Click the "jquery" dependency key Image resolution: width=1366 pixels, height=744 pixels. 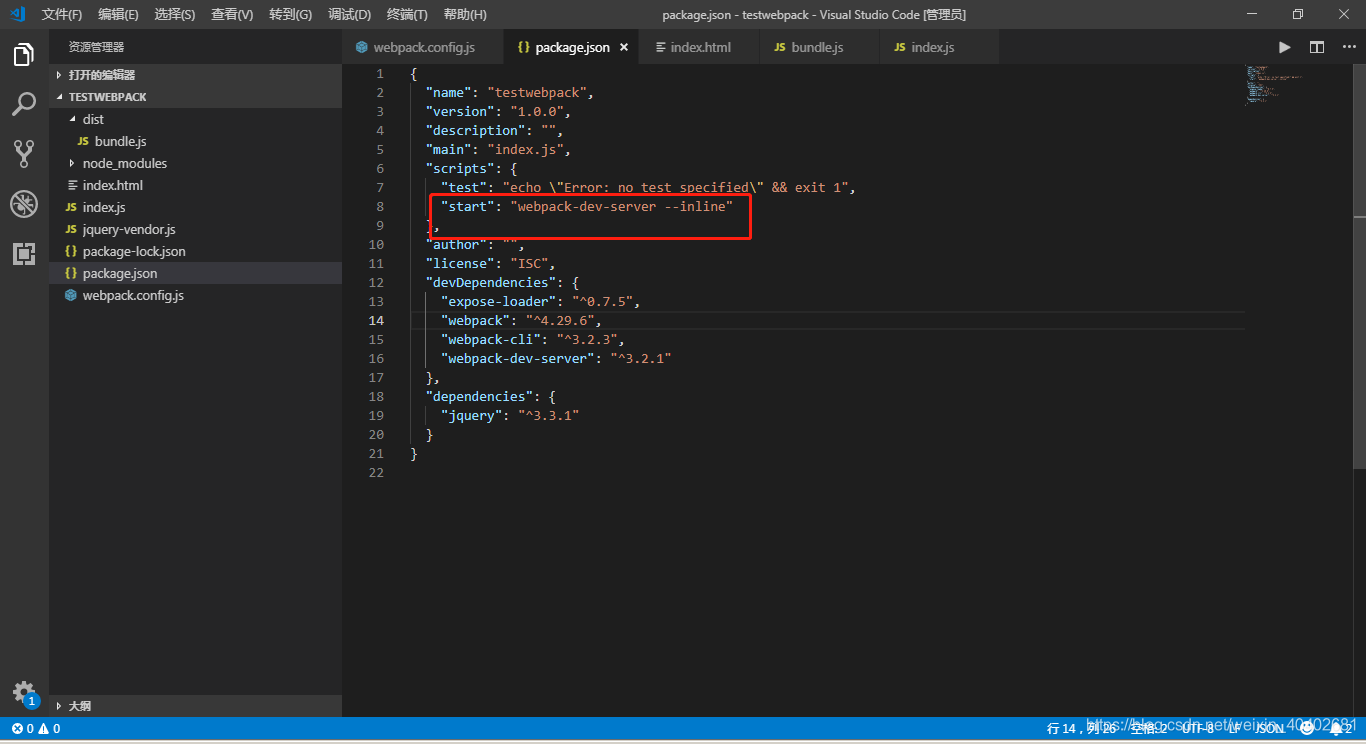[471, 415]
